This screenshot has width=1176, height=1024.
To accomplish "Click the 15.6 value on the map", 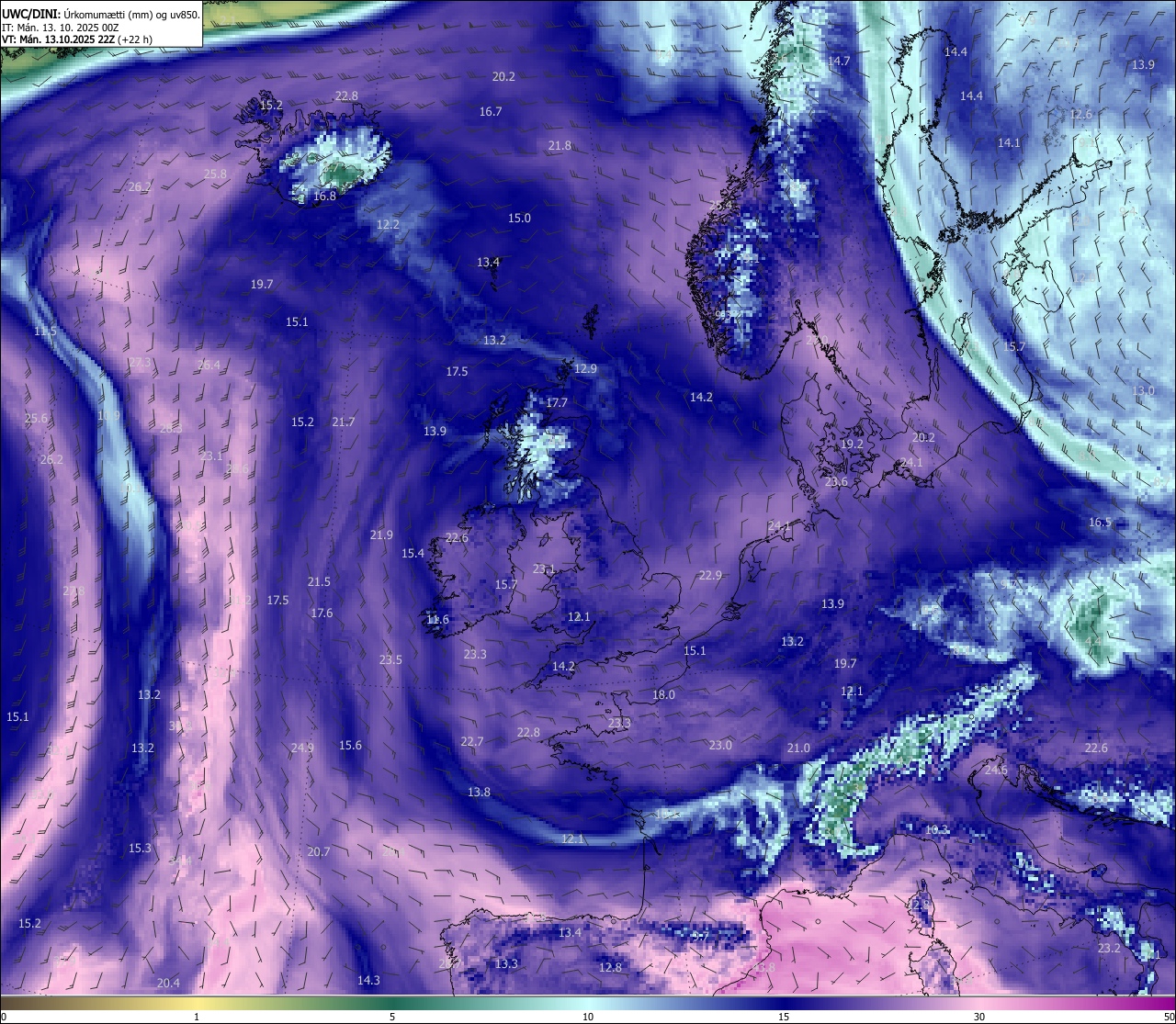I will point(350,745).
